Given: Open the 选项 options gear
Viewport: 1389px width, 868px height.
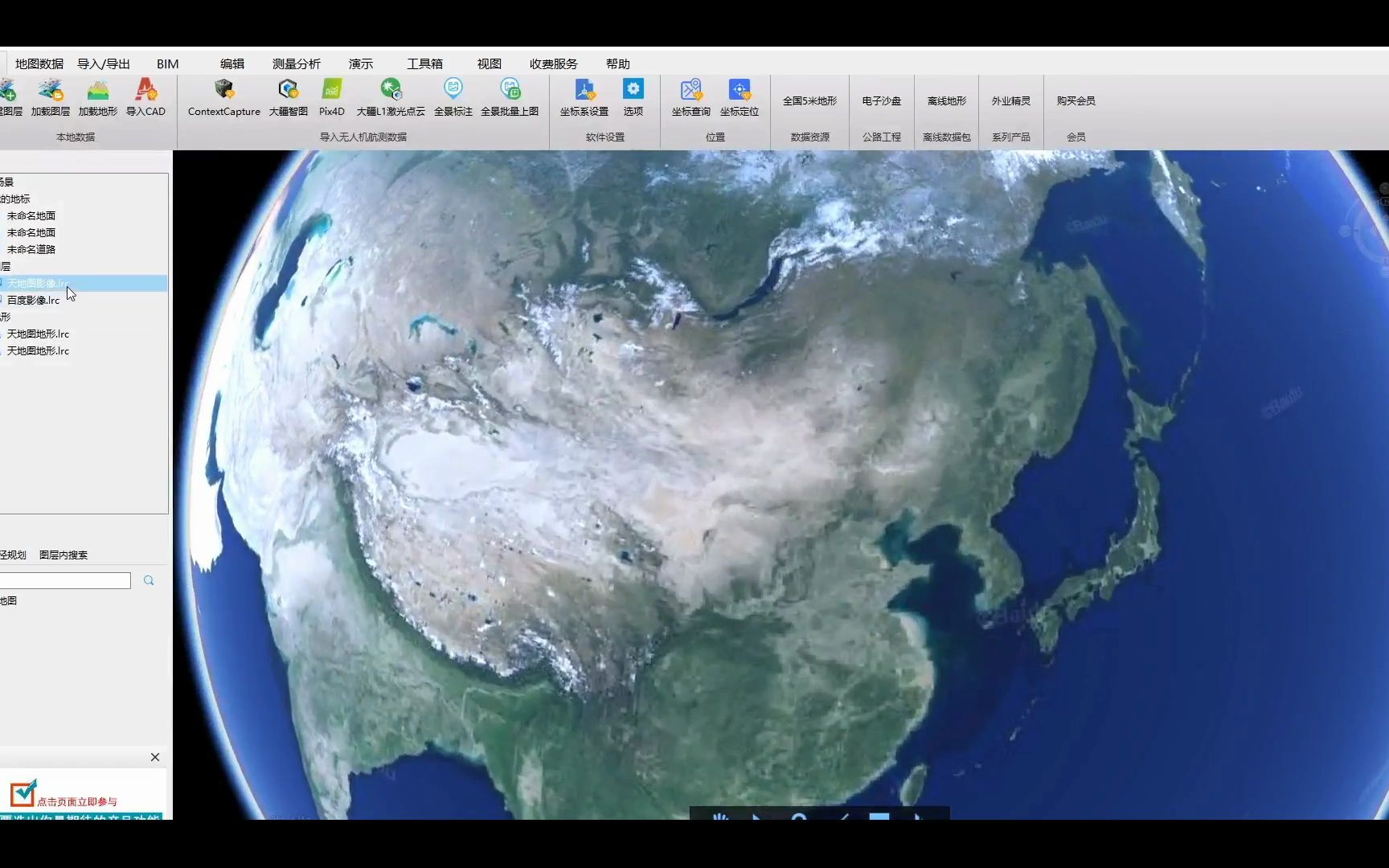Looking at the screenshot, I should 633,98.
